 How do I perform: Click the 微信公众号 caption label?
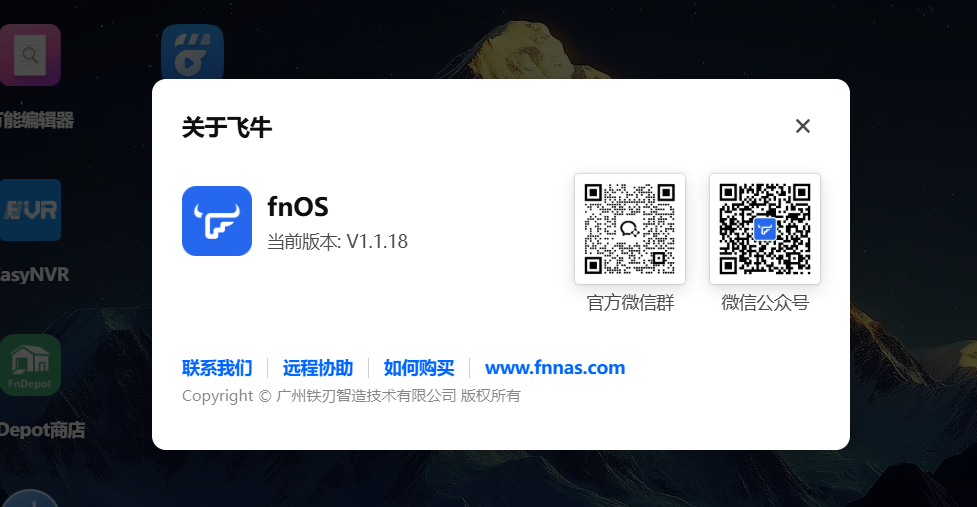coord(765,303)
